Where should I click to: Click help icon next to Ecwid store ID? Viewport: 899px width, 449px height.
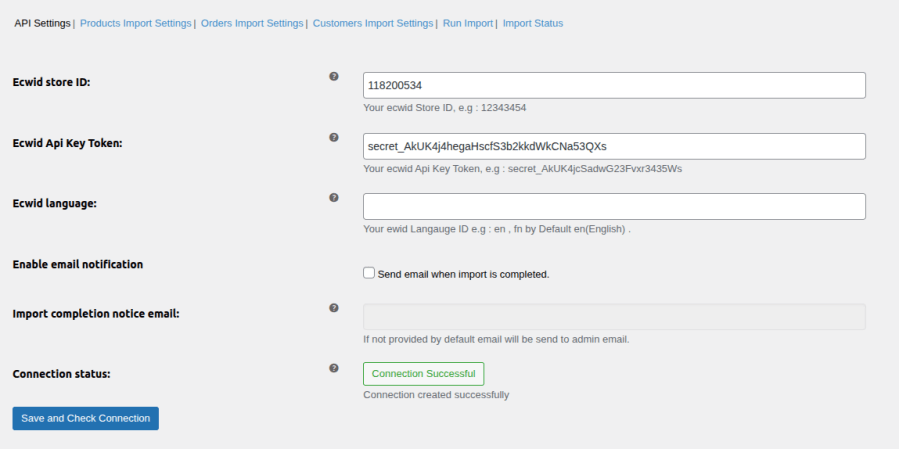[334, 76]
